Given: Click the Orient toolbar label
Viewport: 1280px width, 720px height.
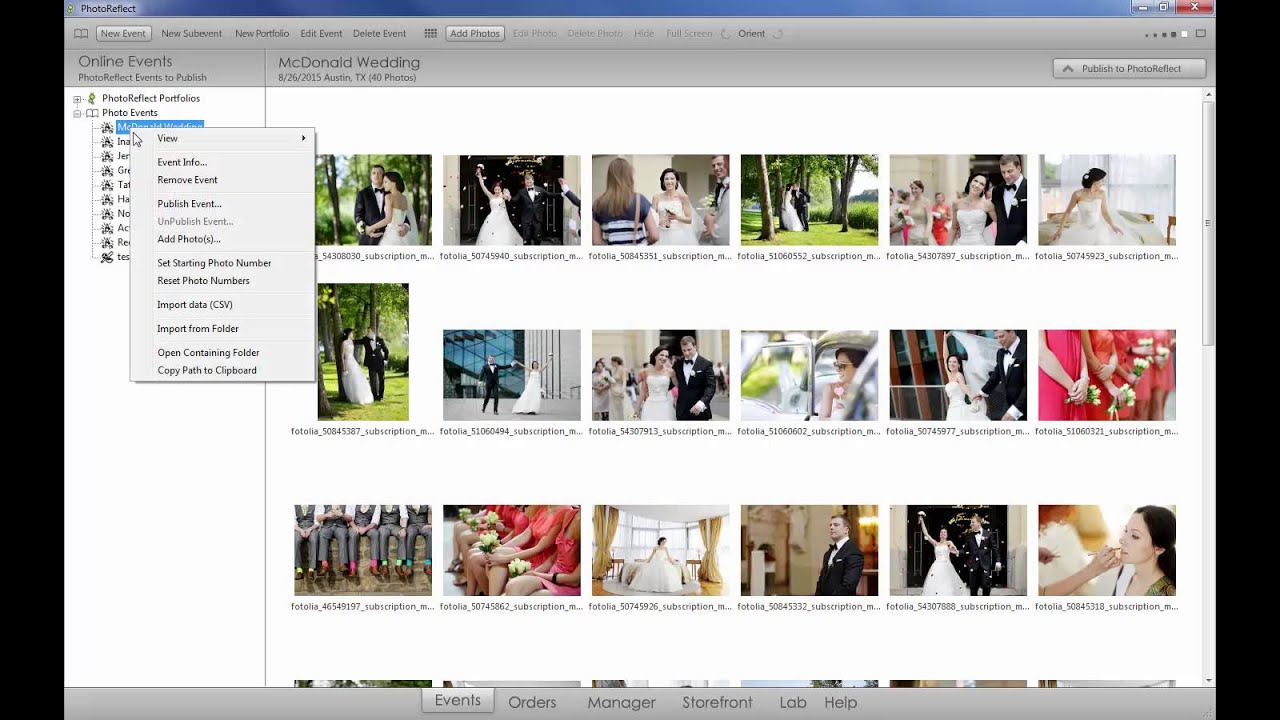Looking at the screenshot, I should coord(751,33).
